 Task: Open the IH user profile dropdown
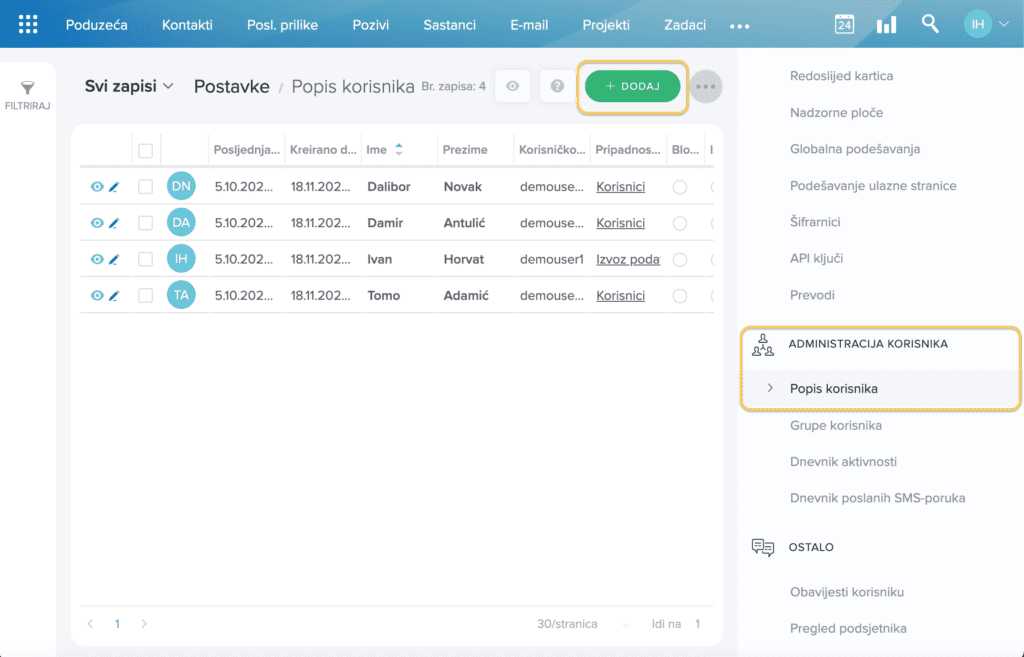(x=987, y=24)
